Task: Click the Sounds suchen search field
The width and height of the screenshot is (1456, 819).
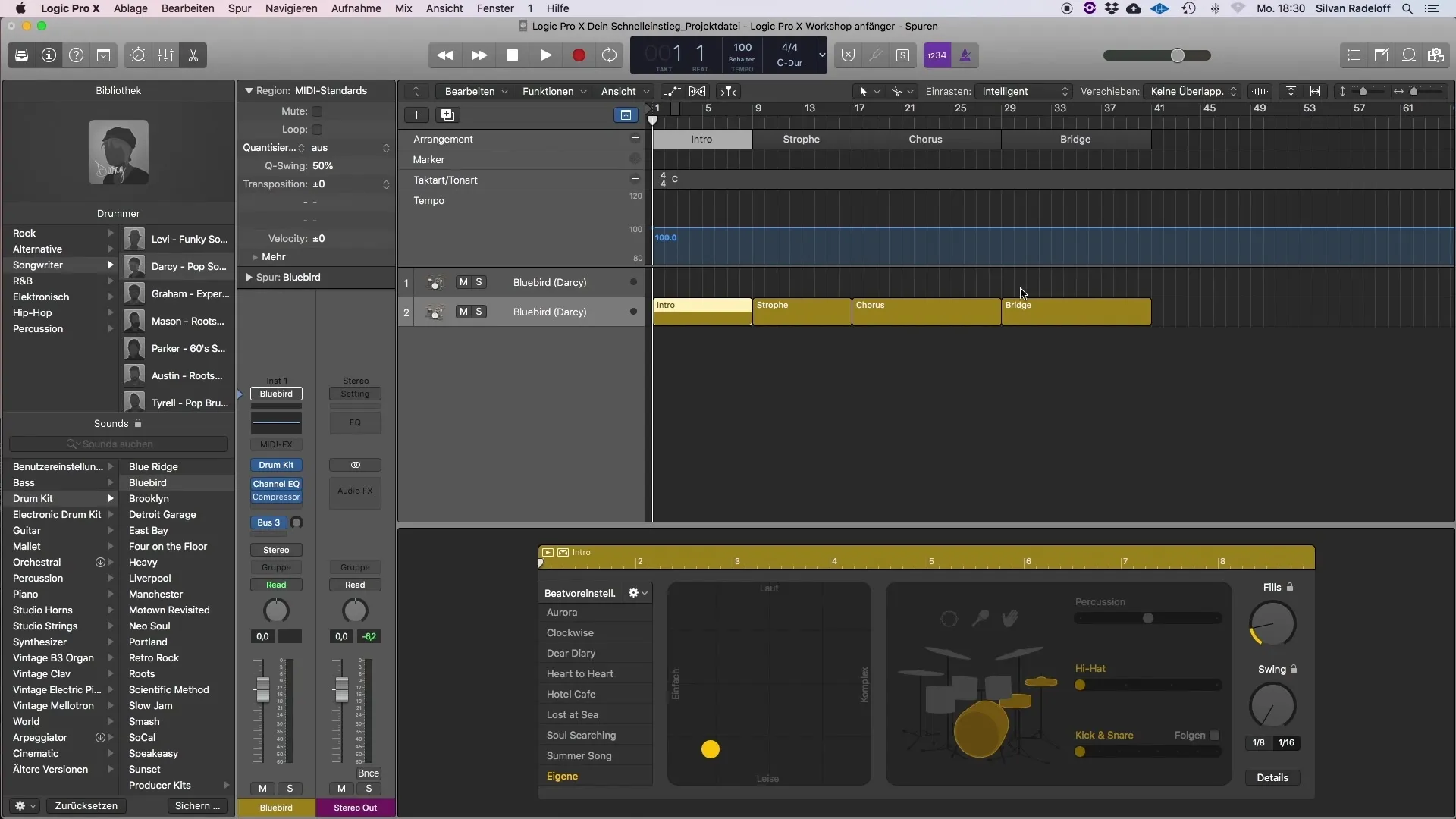Action: point(118,444)
